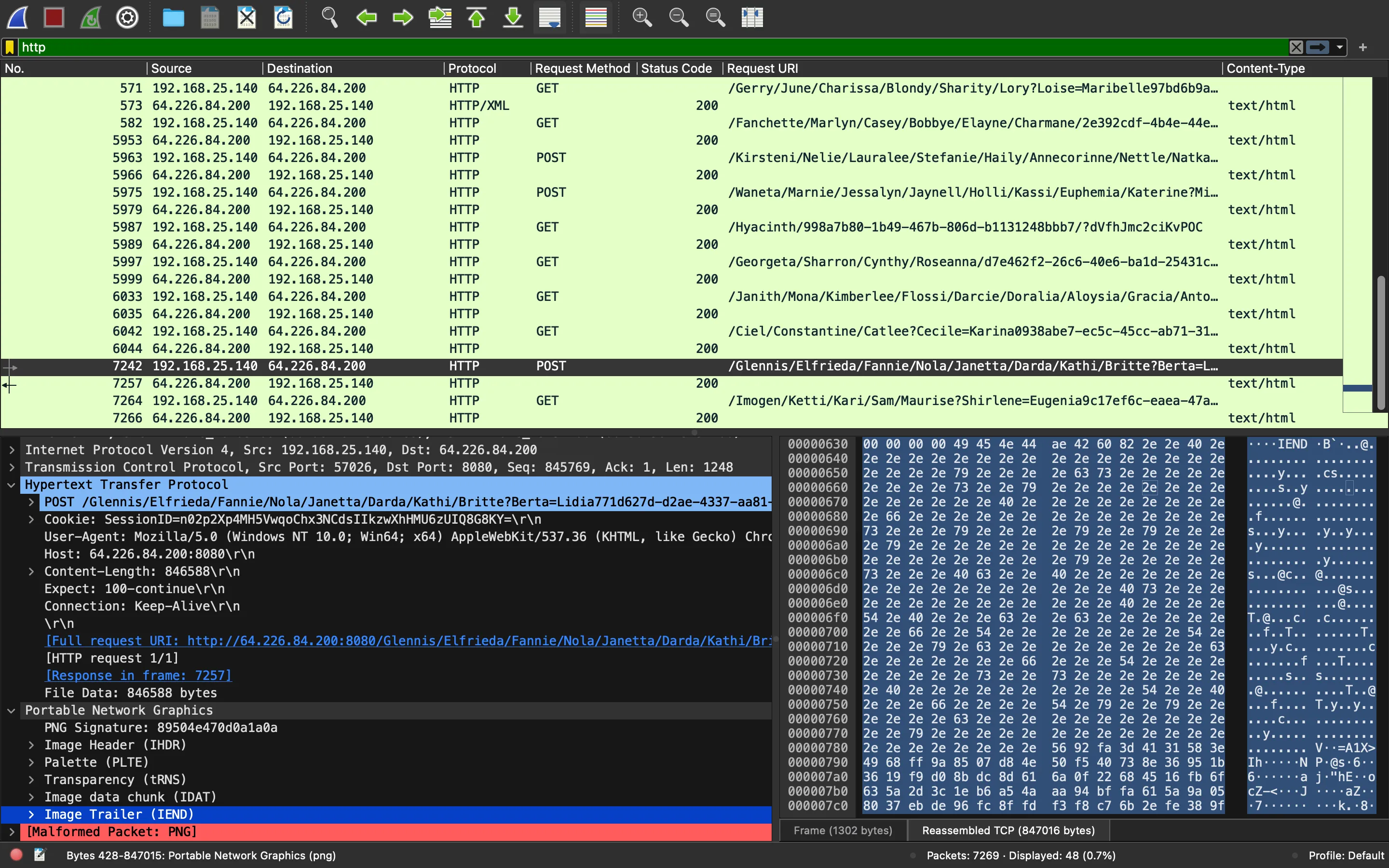Add a display filter button
This screenshot has height=868, width=1389.
(x=1363, y=47)
